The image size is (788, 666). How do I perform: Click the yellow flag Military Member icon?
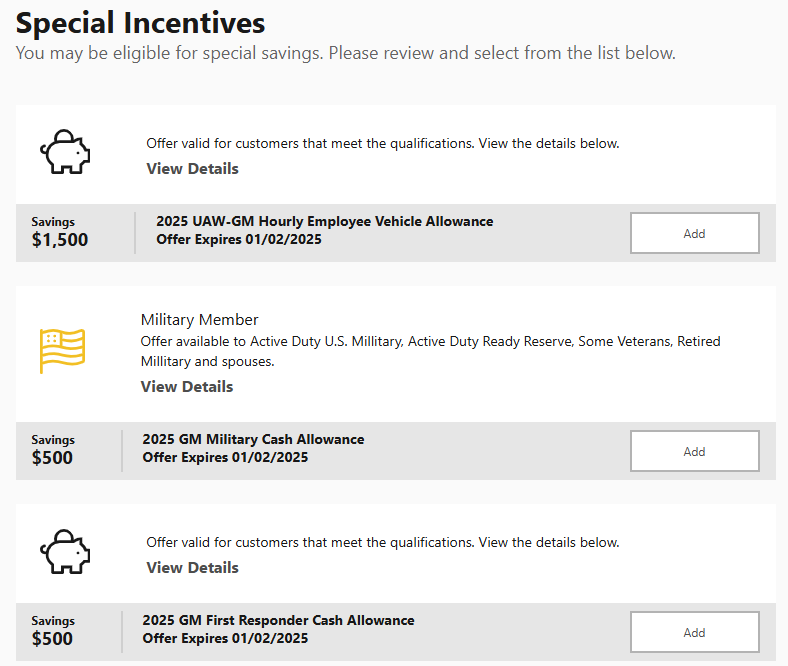62,351
